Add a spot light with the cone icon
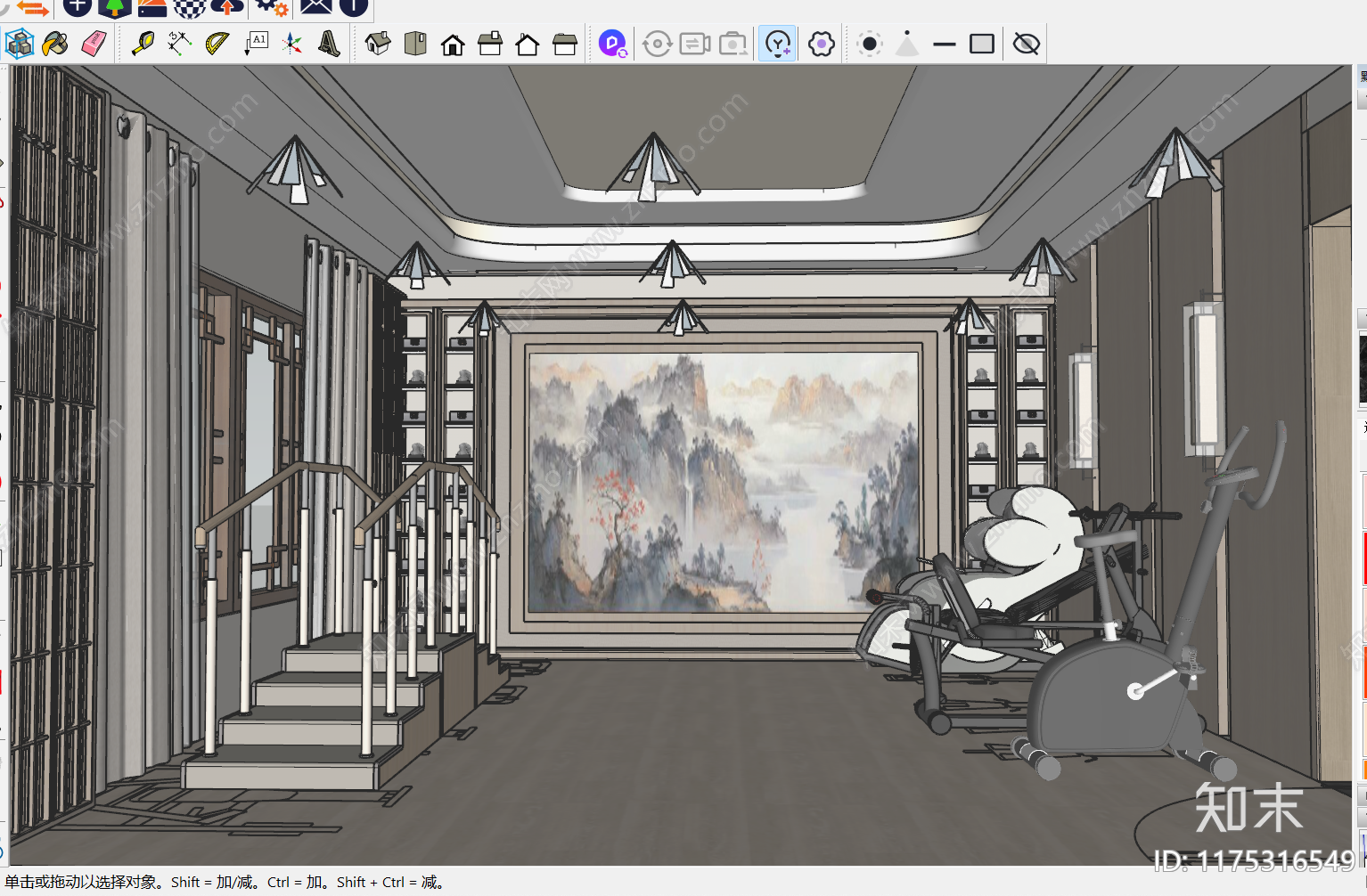This screenshot has height=896, width=1367. coord(907,44)
